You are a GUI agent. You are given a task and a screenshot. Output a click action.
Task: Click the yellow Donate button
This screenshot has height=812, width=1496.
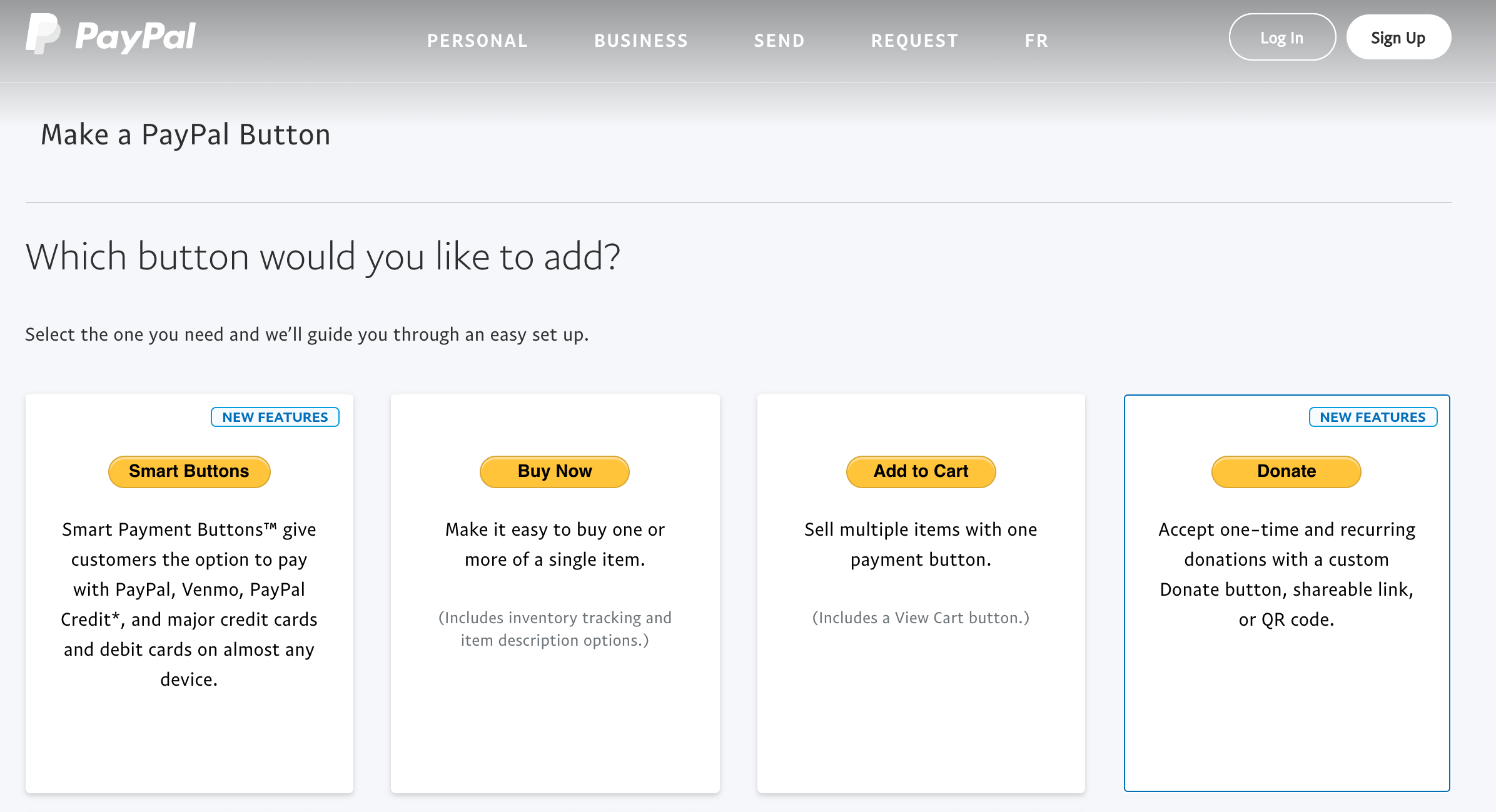coord(1286,471)
